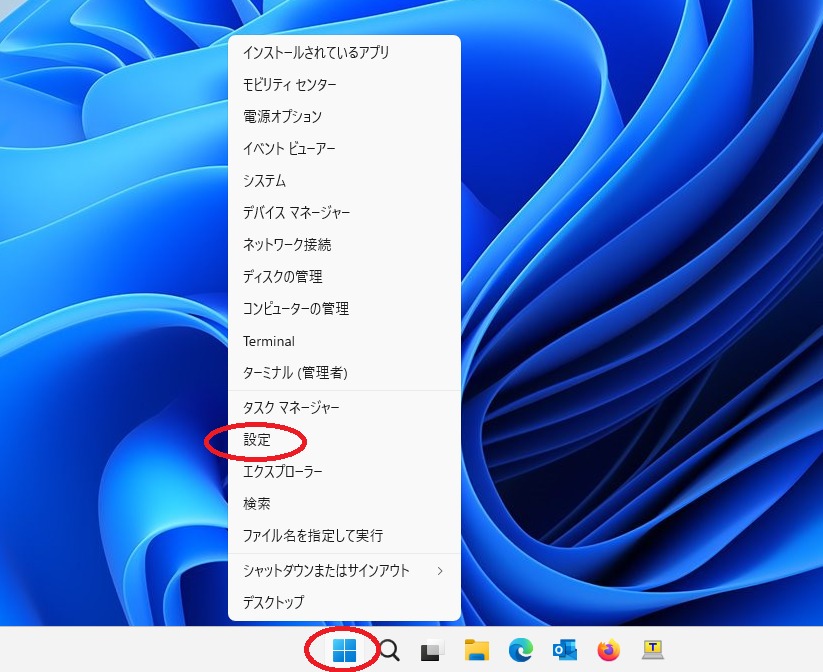Open taskbar Search magnifier icon
This screenshot has height=672, width=823.
(x=389, y=650)
